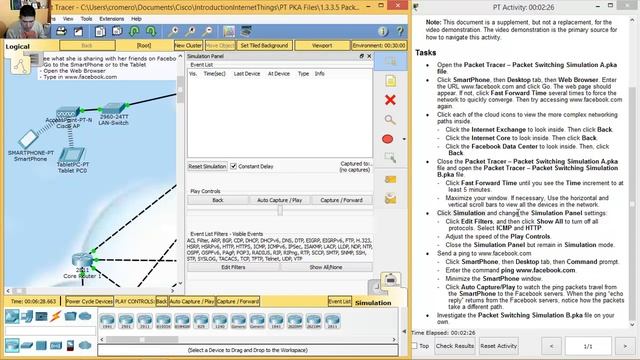The image size is (640, 360).
Task: Click the instructions page number field
Action: (x=588, y=346)
